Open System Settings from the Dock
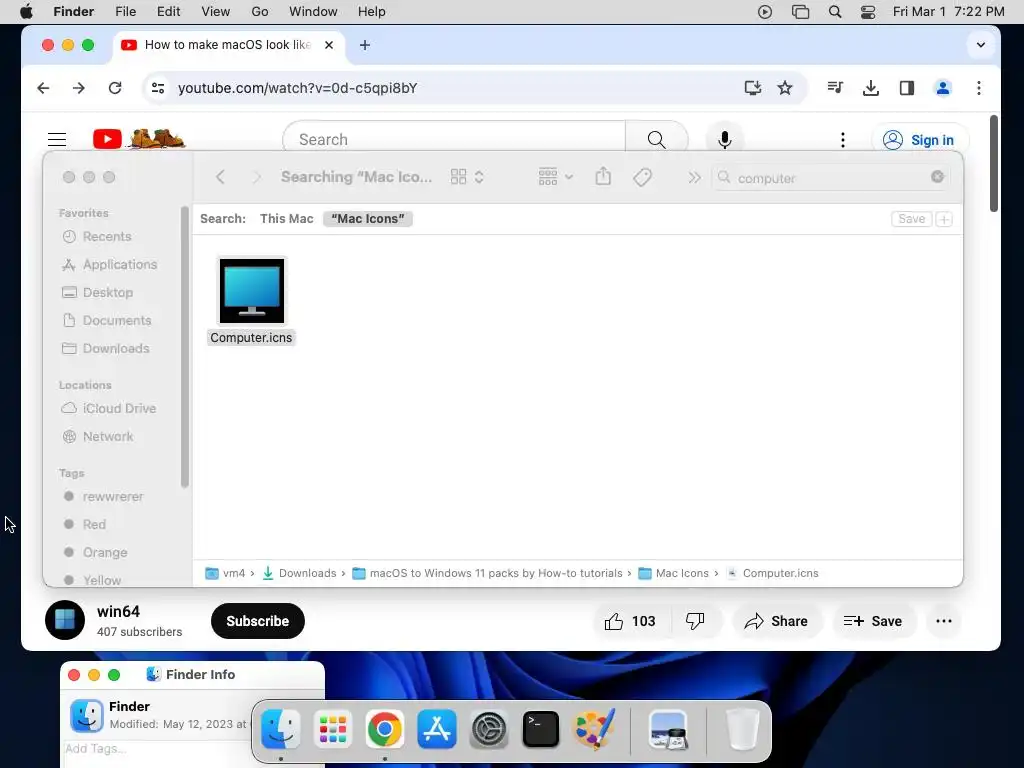Viewport: 1024px width, 768px height. tap(488, 729)
